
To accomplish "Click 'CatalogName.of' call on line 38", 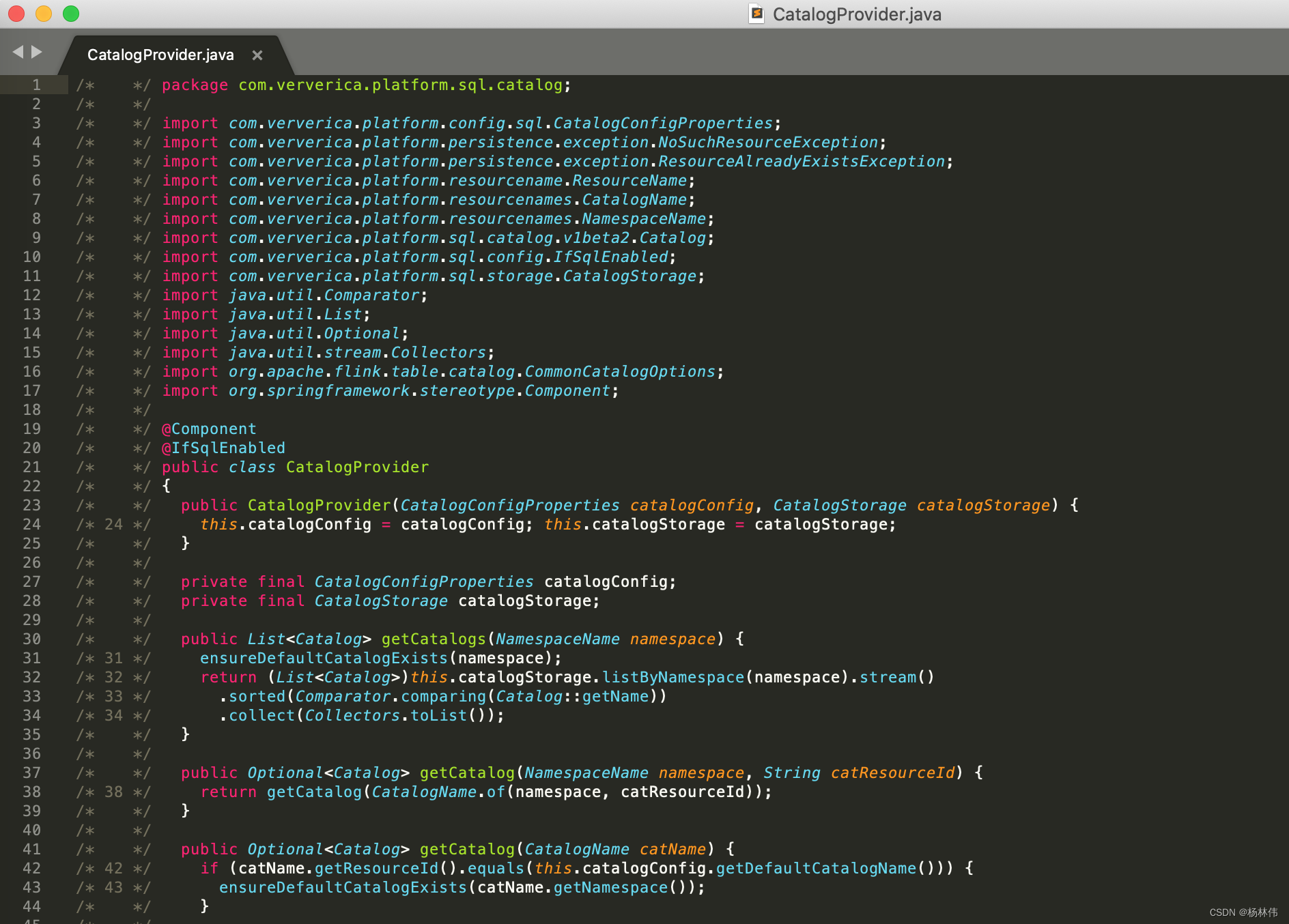I will pos(438,792).
